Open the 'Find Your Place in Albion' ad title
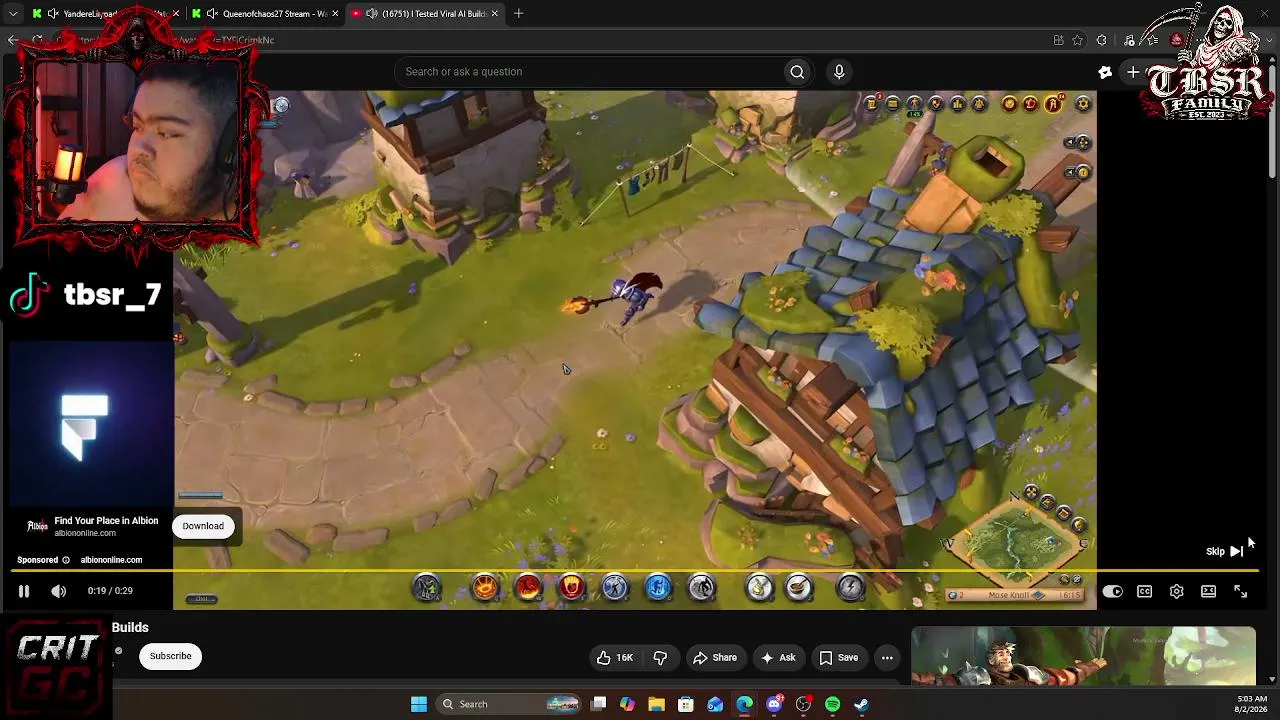 (106, 521)
